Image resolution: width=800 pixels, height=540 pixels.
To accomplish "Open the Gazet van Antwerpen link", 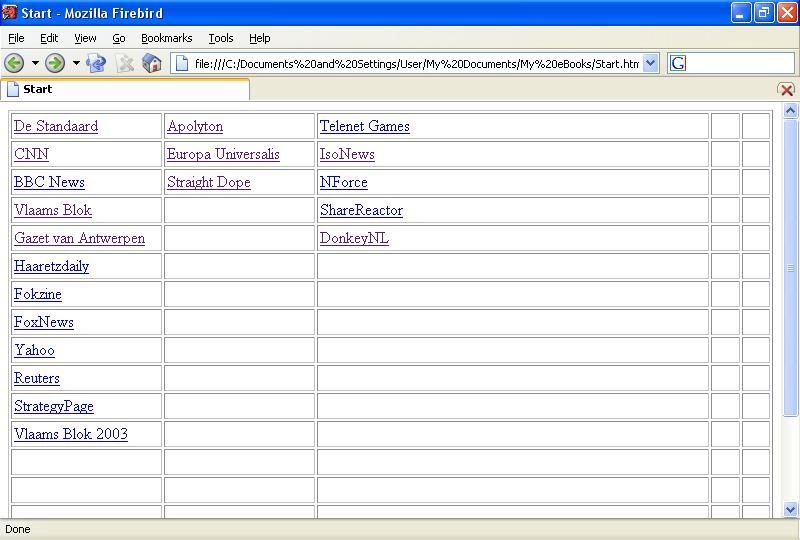I will click(79, 238).
